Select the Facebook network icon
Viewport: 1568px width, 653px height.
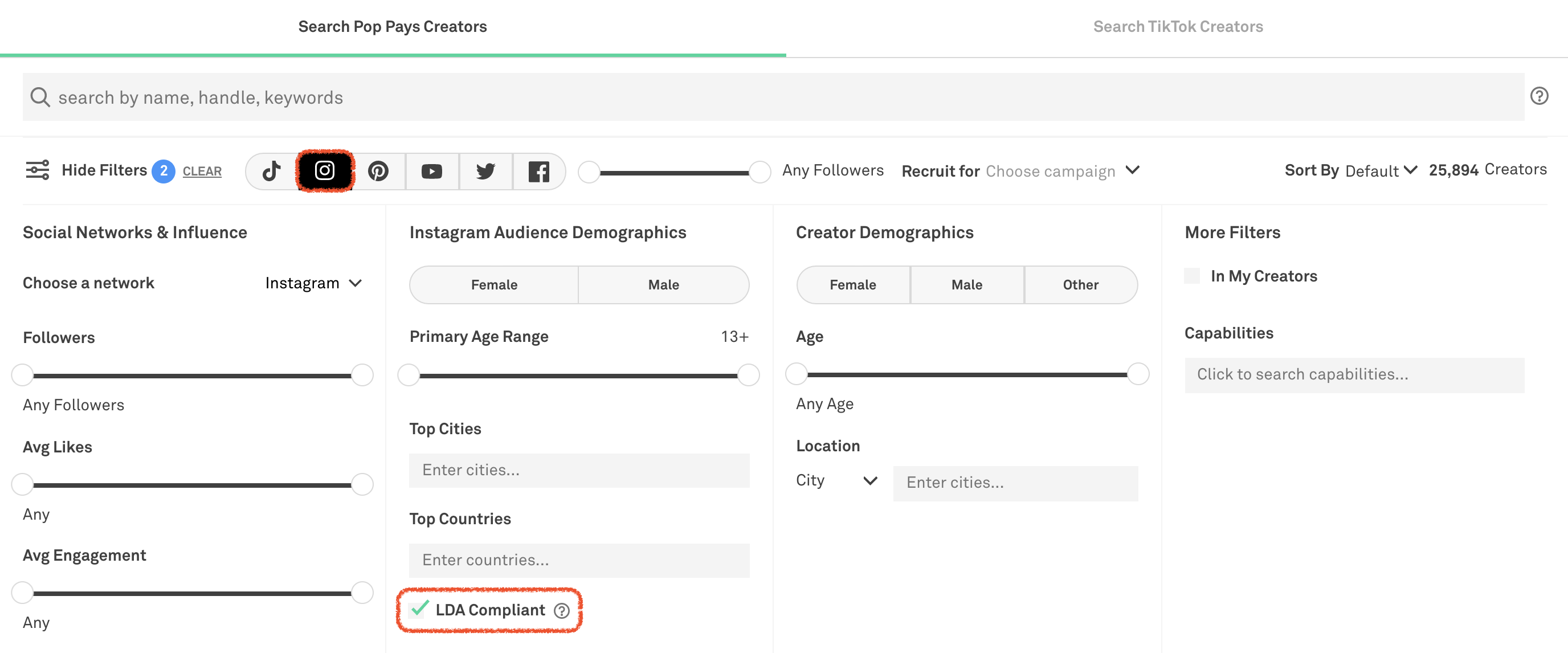tap(540, 171)
